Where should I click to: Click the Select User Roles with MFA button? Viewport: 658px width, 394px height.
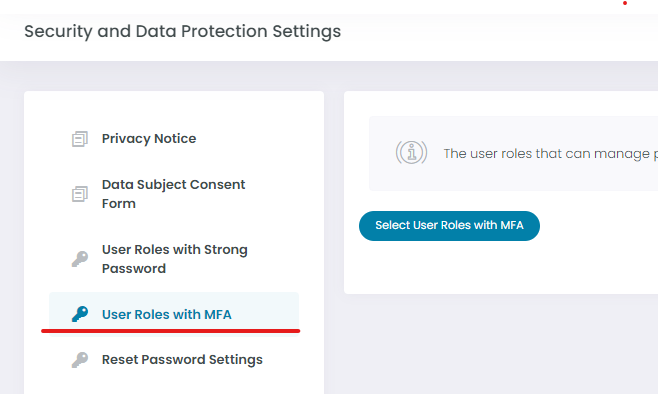(449, 226)
